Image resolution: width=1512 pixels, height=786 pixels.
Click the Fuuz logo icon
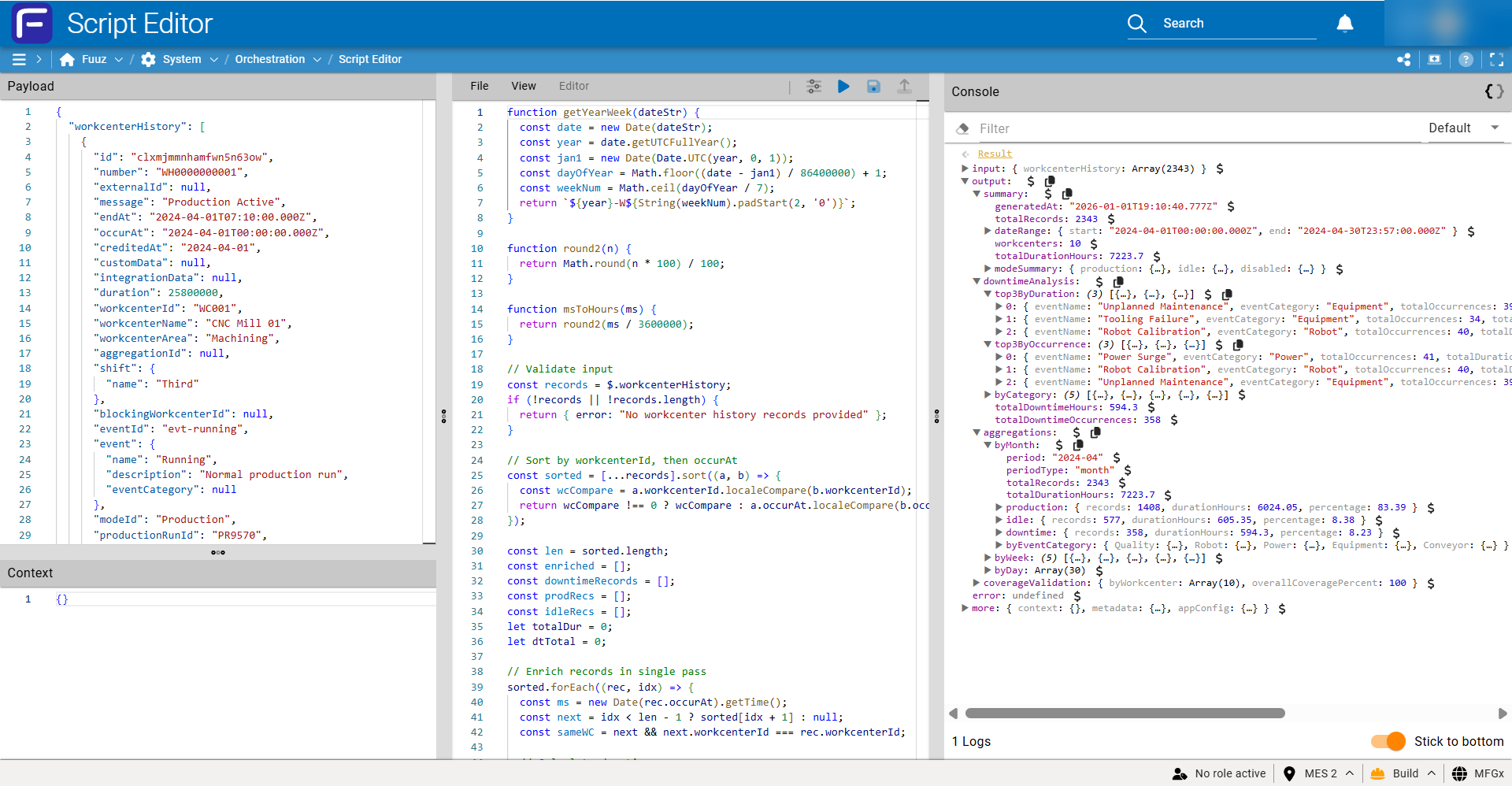click(31, 23)
